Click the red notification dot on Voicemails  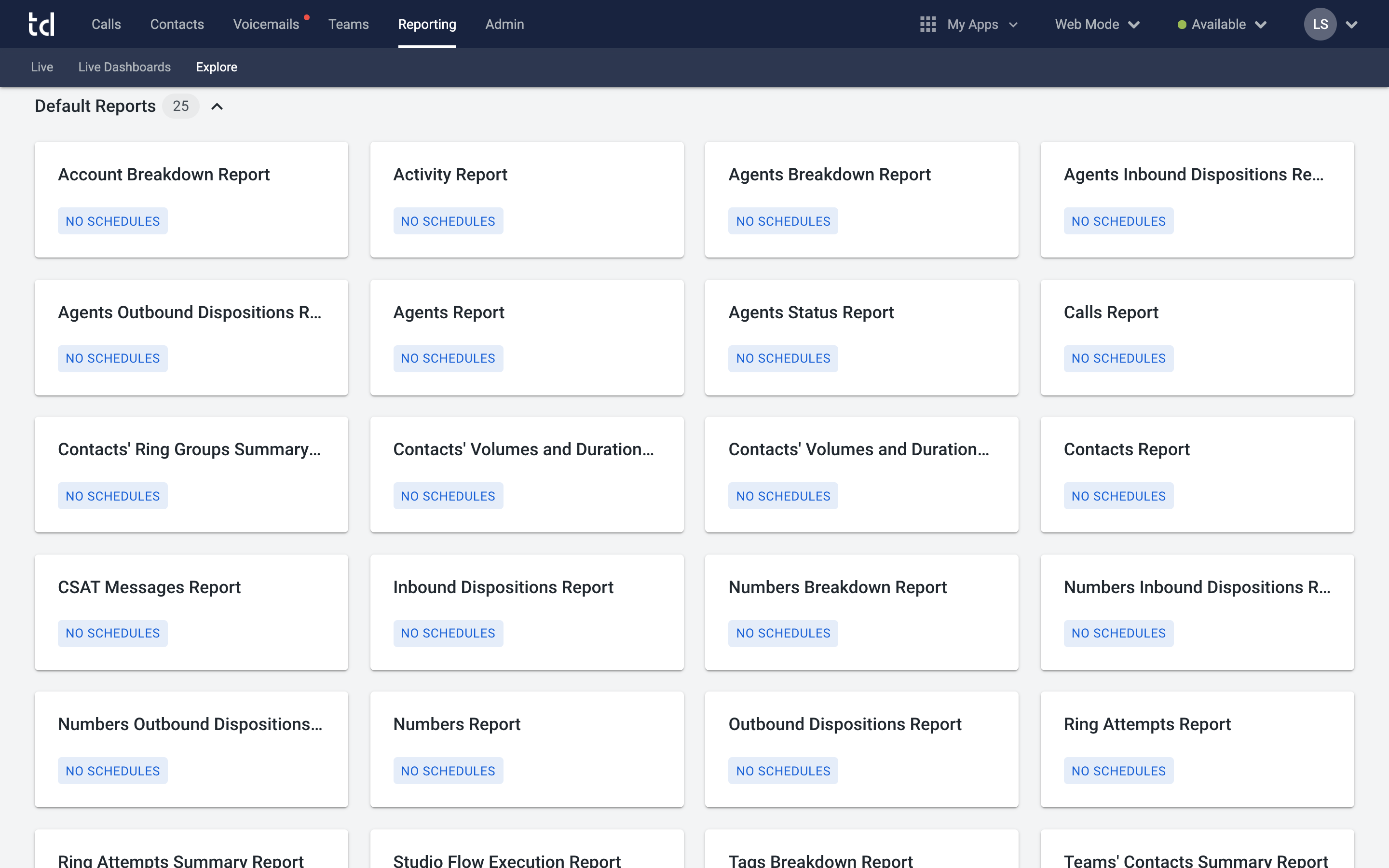pos(308,17)
